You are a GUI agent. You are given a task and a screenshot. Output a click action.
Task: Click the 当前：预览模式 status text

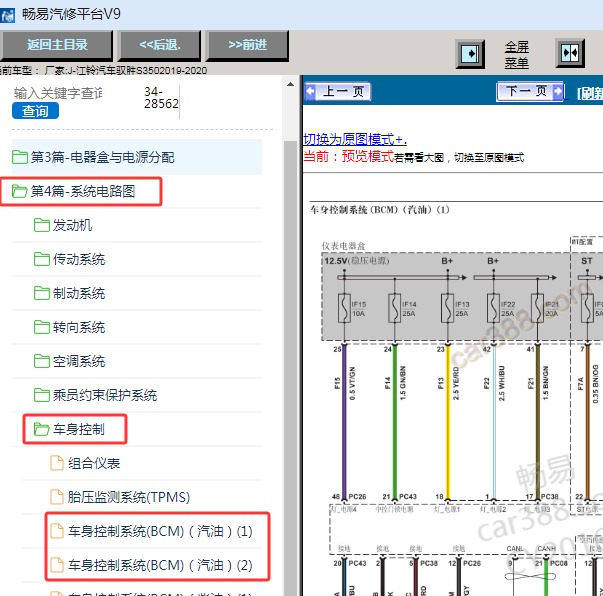click(x=348, y=157)
